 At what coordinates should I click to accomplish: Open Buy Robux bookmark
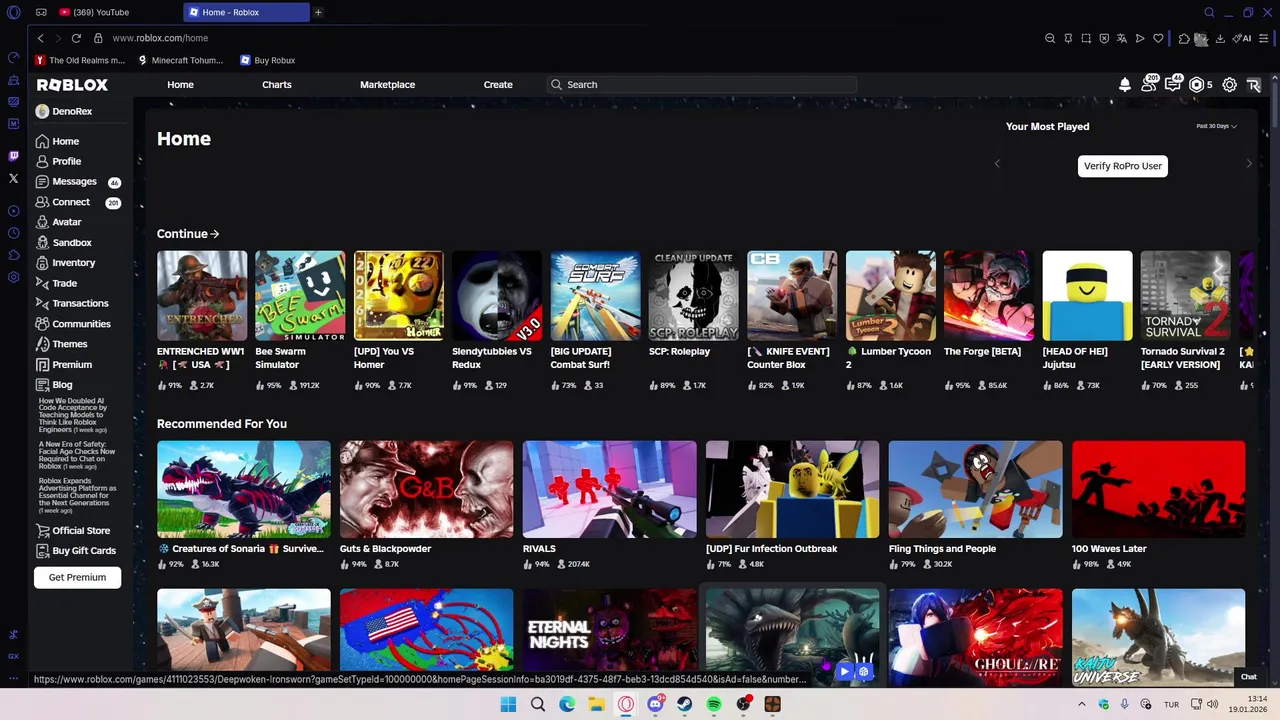pyautogui.click(x=267, y=60)
